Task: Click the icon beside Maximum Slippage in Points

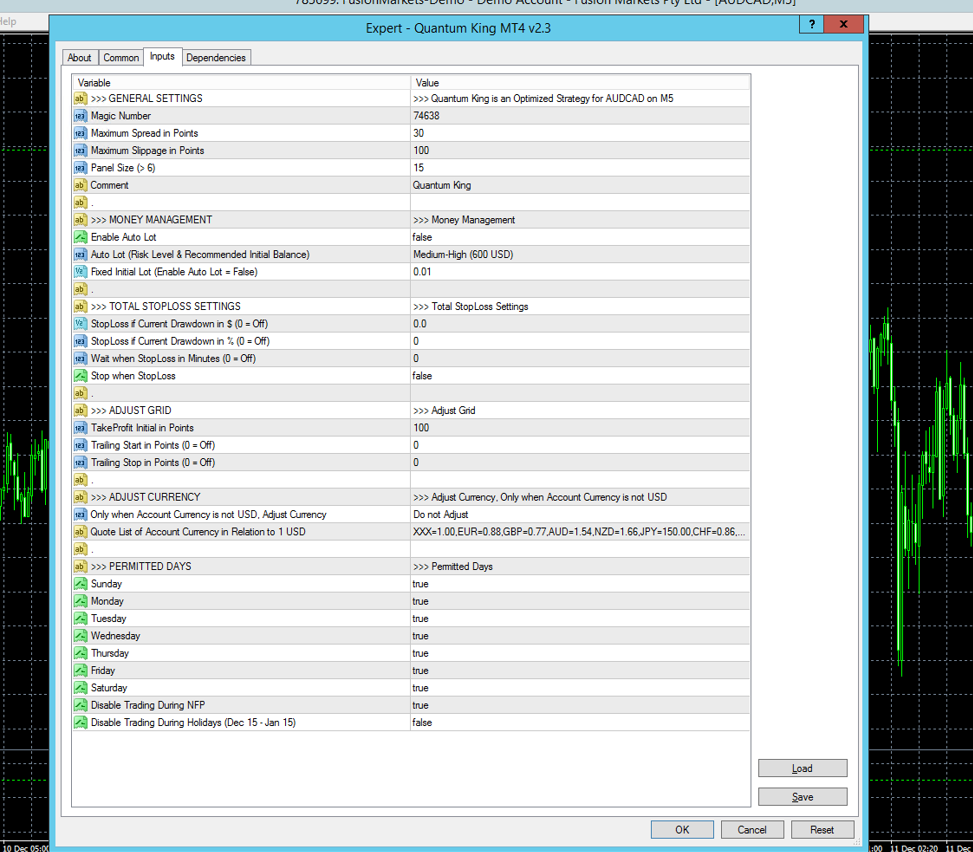Action: point(80,151)
